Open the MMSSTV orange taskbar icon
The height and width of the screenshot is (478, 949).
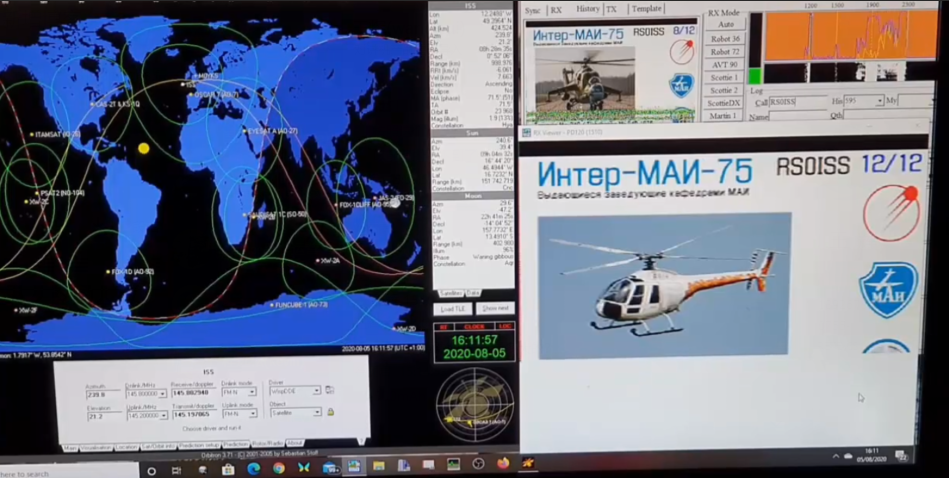click(x=528, y=463)
